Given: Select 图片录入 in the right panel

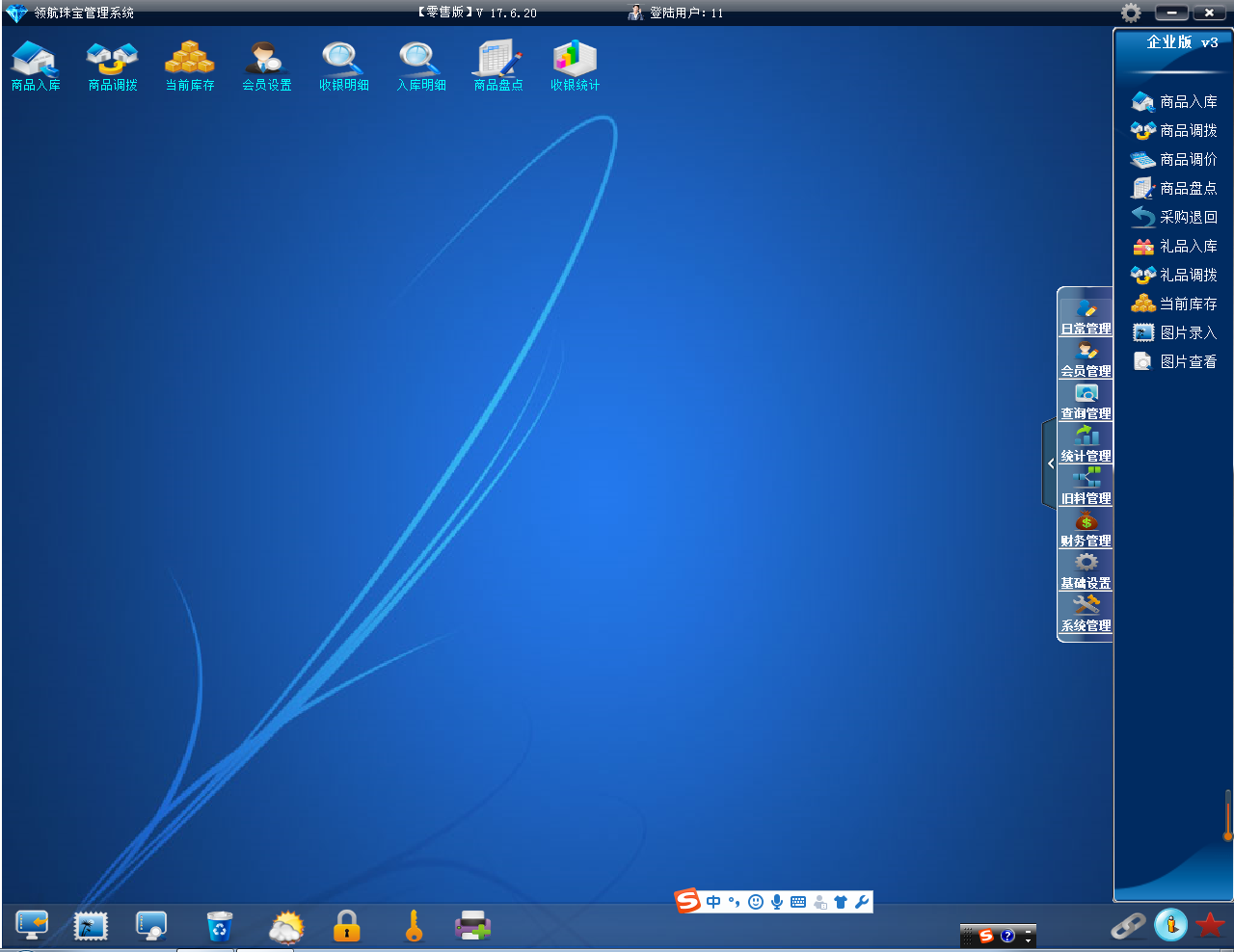Looking at the screenshot, I should [x=1174, y=332].
